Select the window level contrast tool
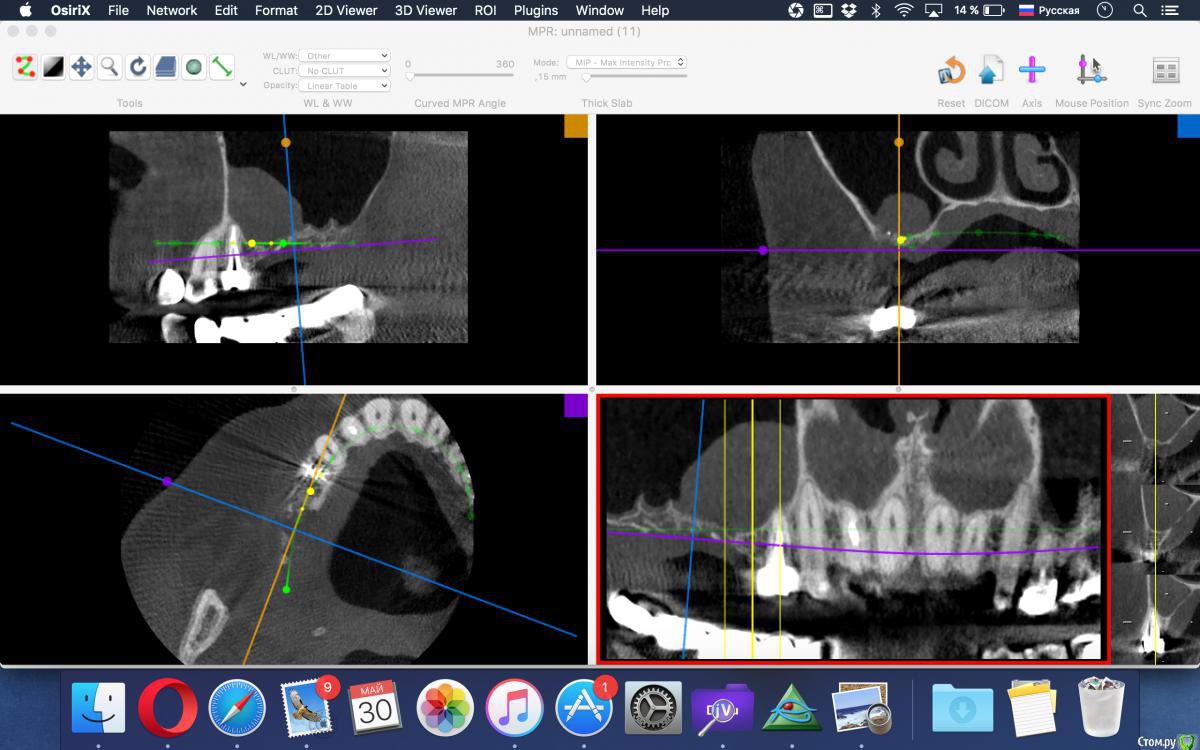Image resolution: width=1200 pixels, height=750 pixels. coord(53,67)
